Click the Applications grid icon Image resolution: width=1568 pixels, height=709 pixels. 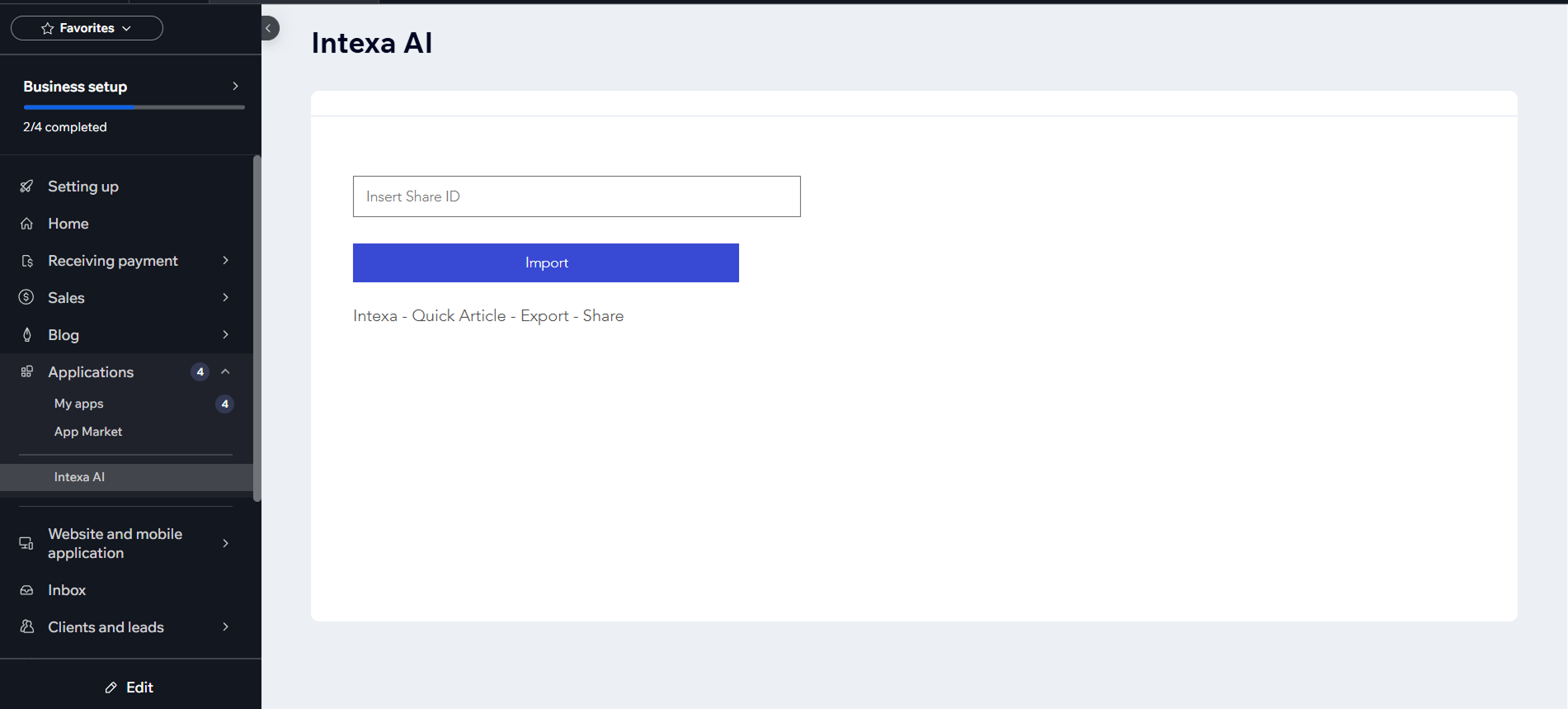pyautogui.click(x=26, y=371)
